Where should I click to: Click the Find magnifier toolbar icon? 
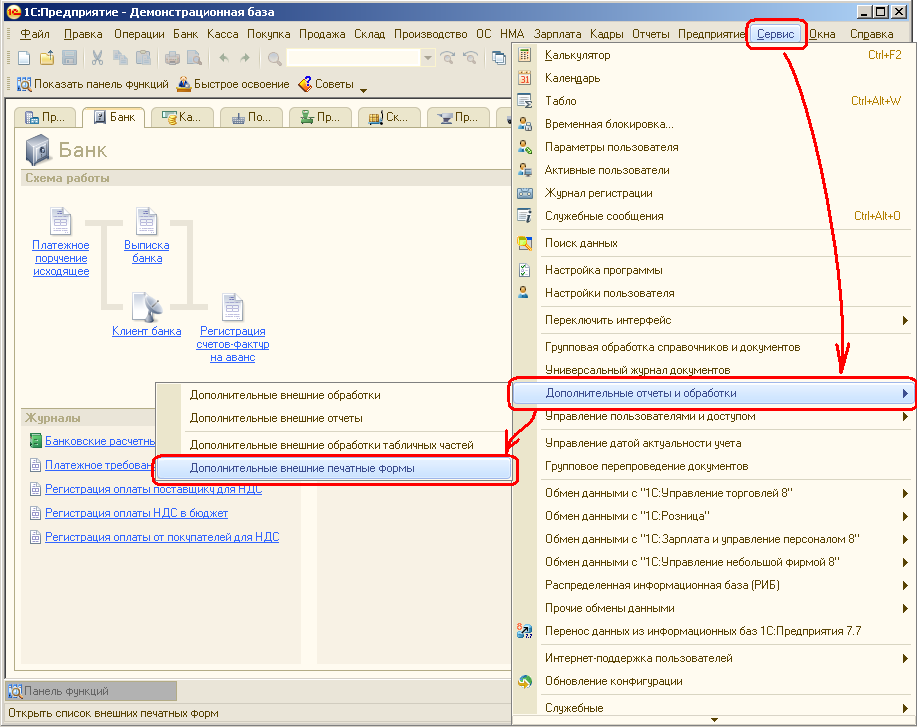point(274,57)
